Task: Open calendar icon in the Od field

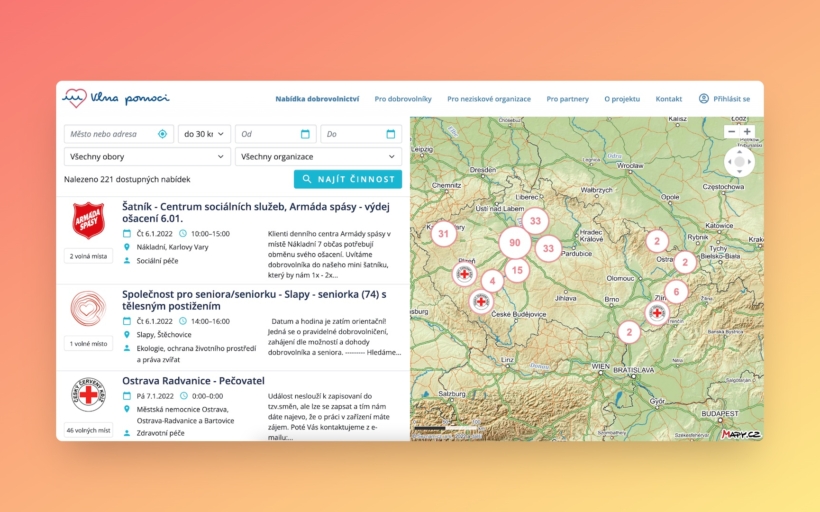Action: (x=305, y=134)
